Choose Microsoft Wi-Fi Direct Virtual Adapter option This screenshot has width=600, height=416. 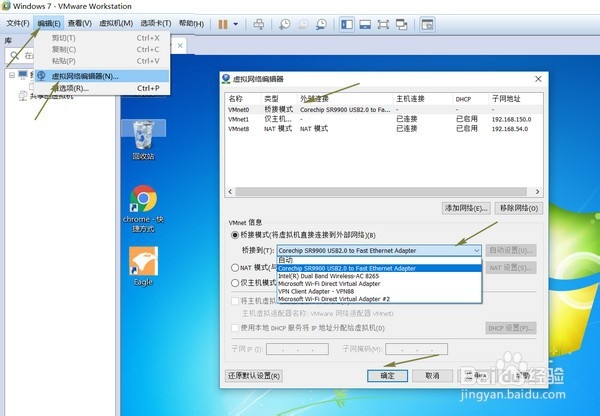point(379,284)
